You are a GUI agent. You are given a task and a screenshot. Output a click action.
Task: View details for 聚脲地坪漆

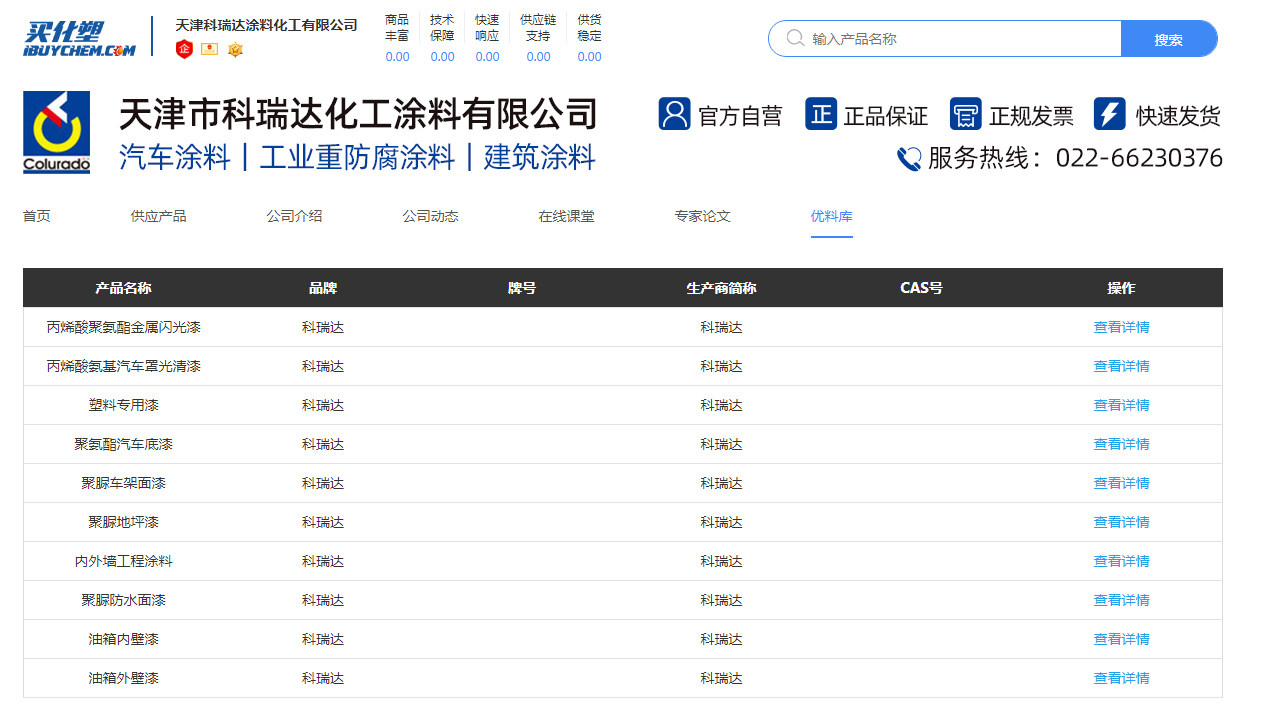1121,522
